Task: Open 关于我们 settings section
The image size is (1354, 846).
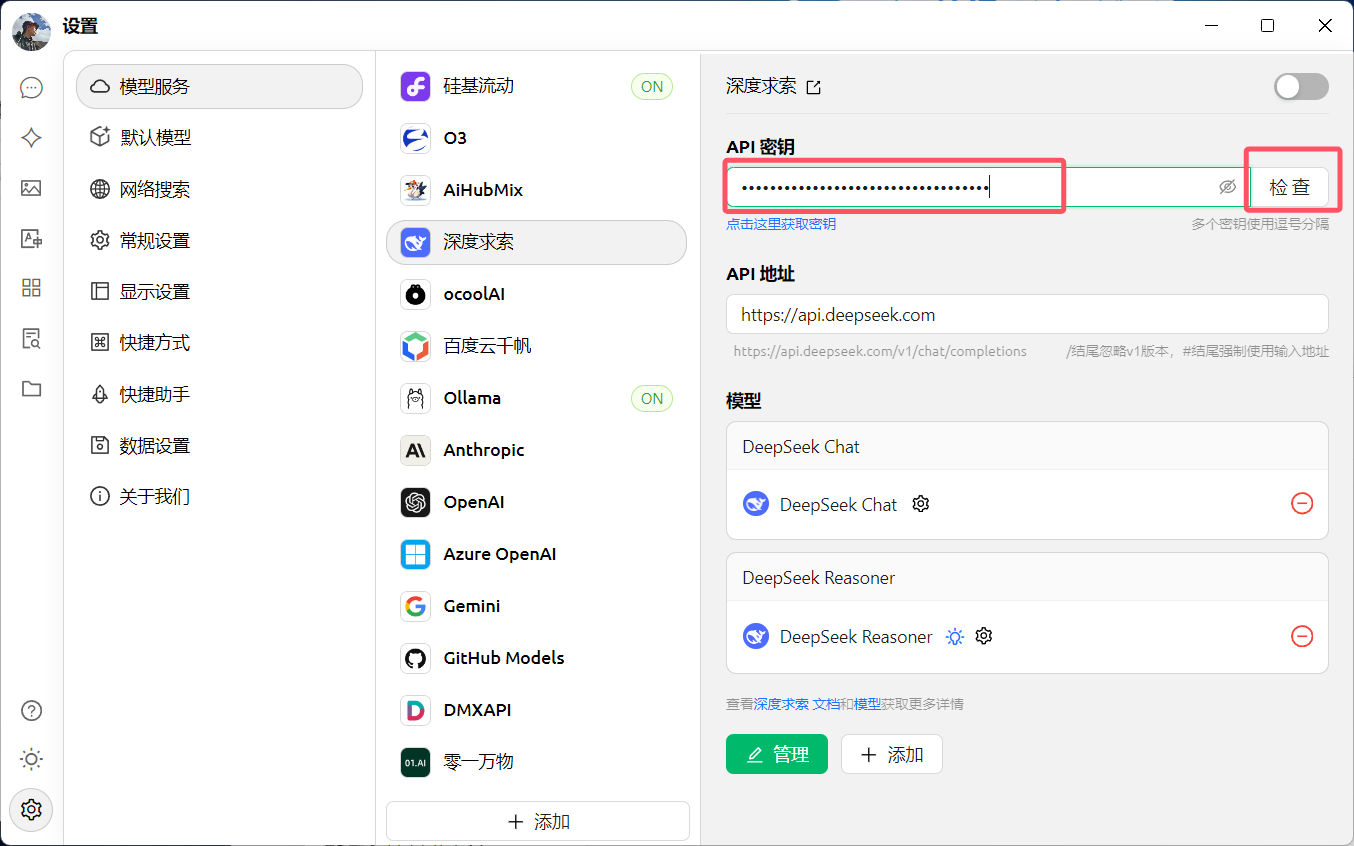Action: click(x=219, y=497)
